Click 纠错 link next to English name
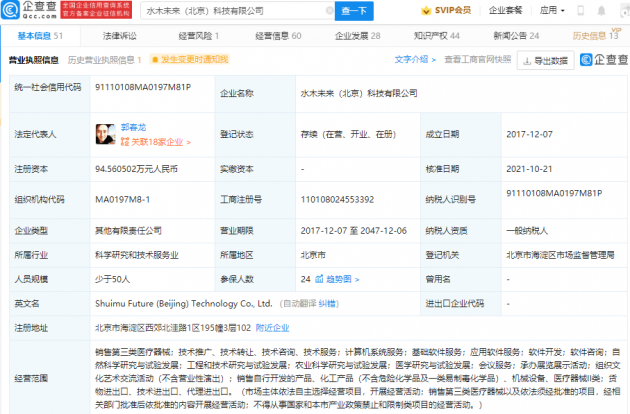This screenshot has width=630, height=414. pos(329,302)
